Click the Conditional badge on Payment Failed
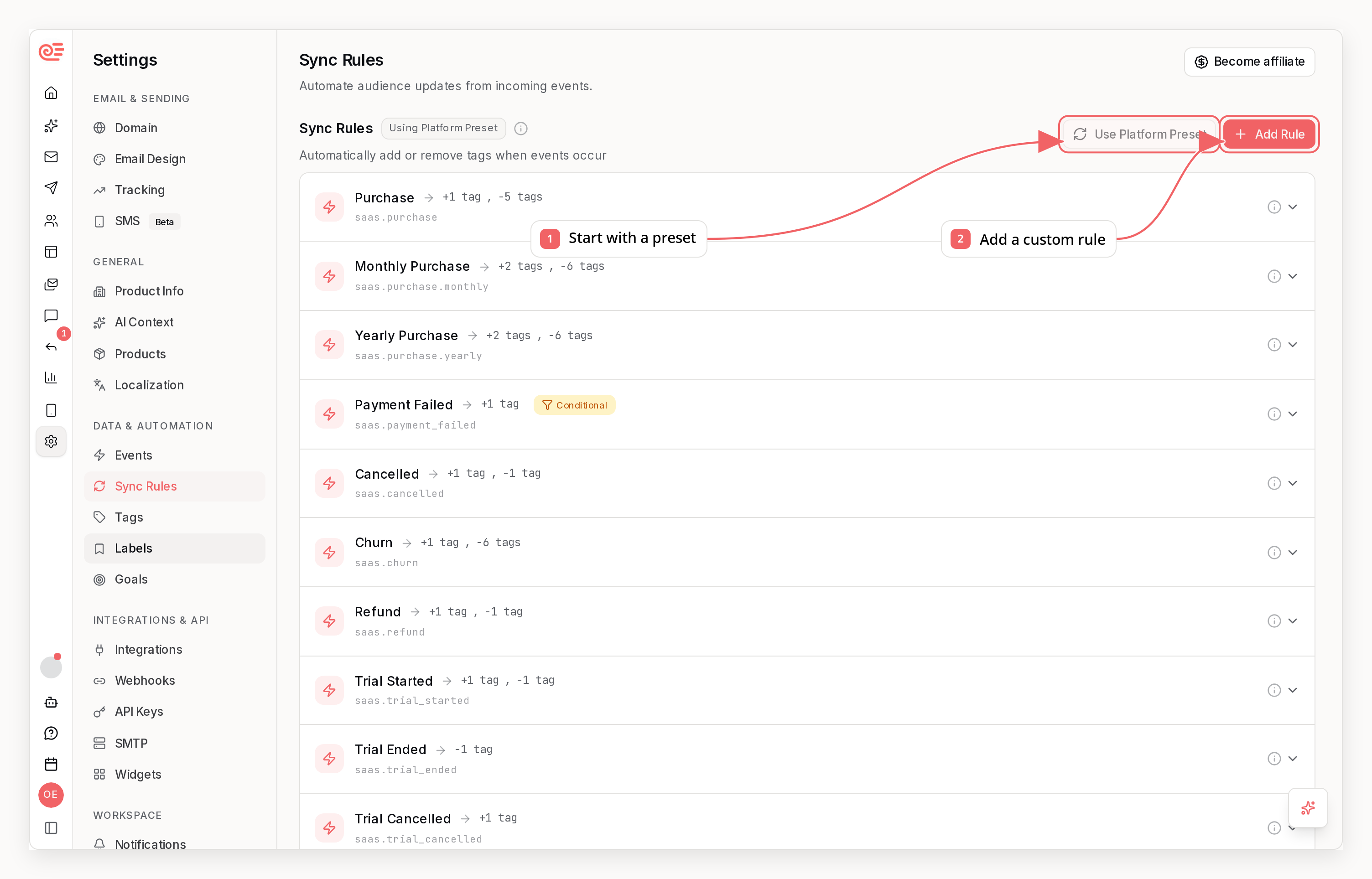This screenshot has width=1372, height=879. pos(574,405)
